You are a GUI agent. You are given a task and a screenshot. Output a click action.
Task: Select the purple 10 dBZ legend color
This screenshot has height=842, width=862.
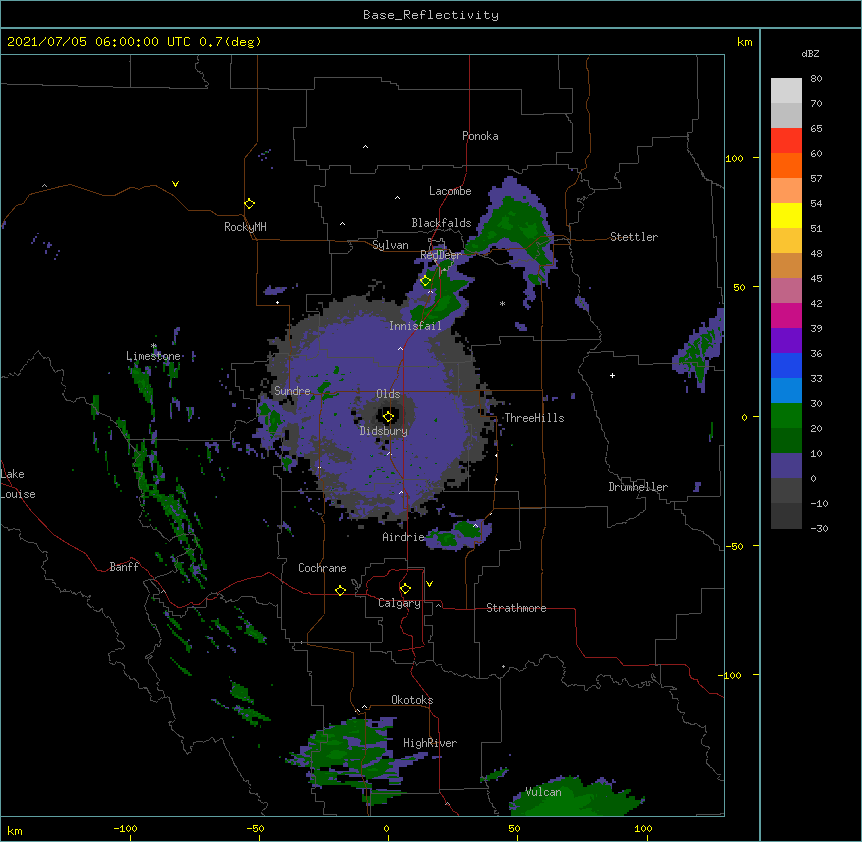(x=786, y=466)
